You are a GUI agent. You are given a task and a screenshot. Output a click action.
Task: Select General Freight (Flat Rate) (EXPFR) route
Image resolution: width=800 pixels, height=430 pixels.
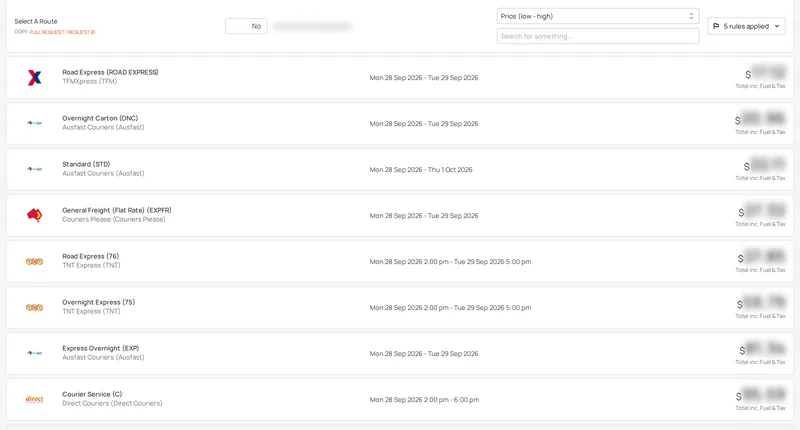[x=400, y=215]
